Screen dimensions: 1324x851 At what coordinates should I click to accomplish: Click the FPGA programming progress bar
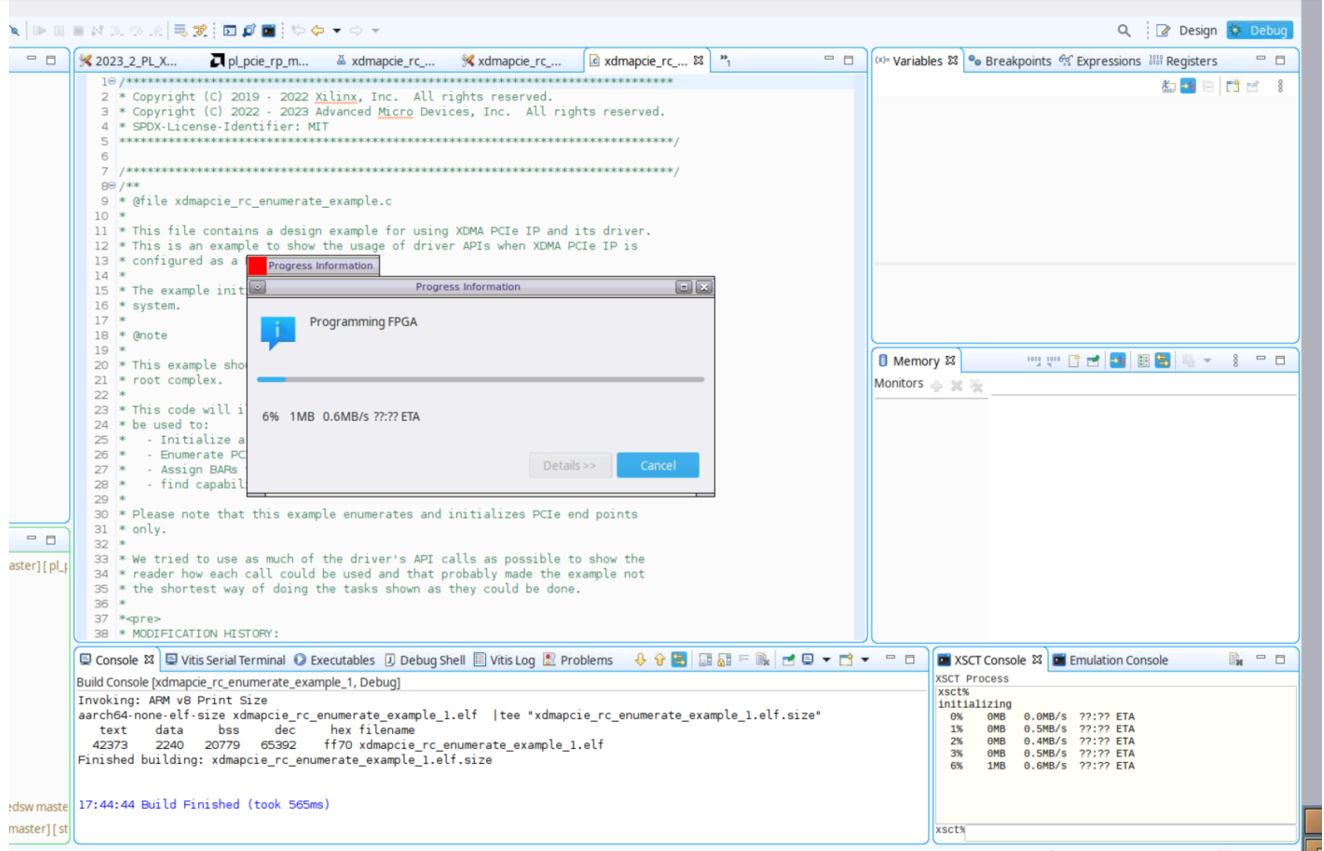click(480, 380)
